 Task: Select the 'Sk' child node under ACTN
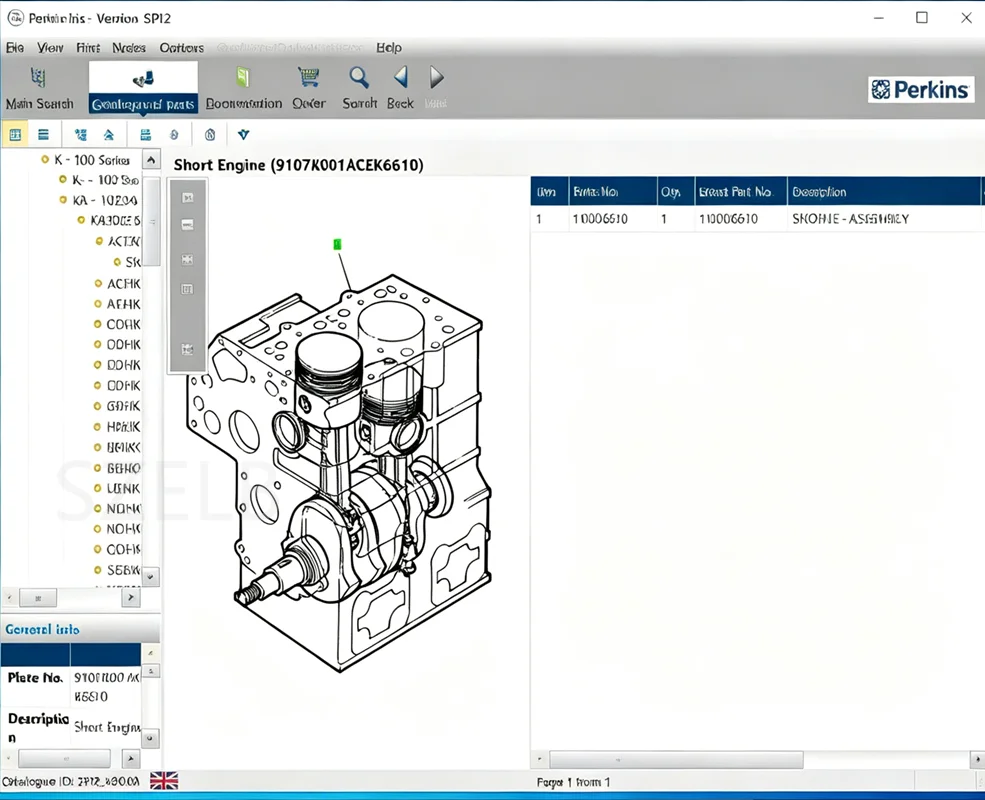133,262
